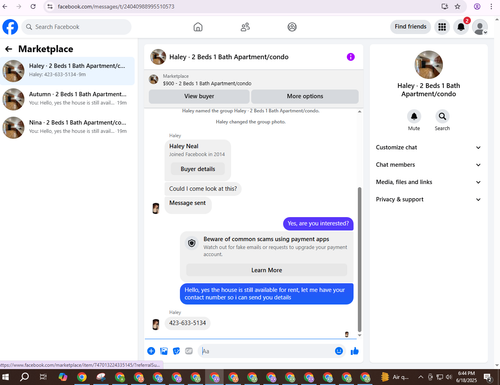Image resolution: width=500 pixels, height=385 pixels.
Task: Open Chrome browser menu dots
Action: (x=491, y=6)
